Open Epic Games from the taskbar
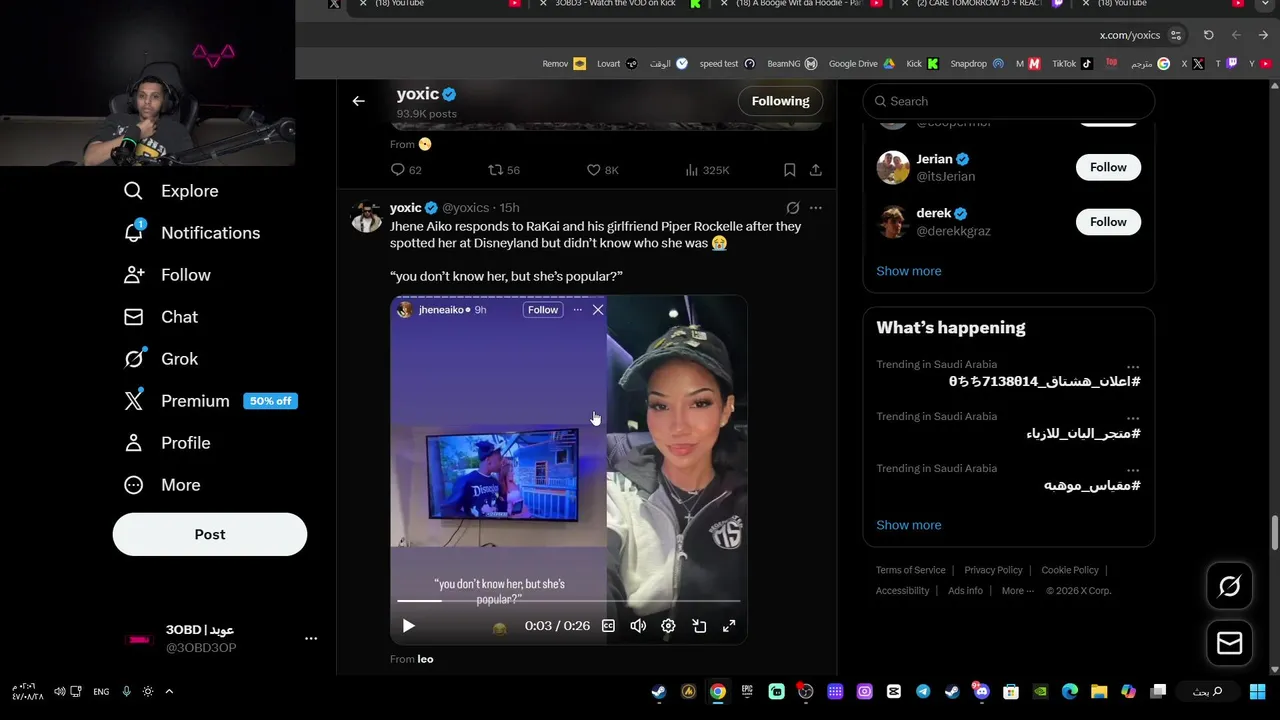 (747, 691)
